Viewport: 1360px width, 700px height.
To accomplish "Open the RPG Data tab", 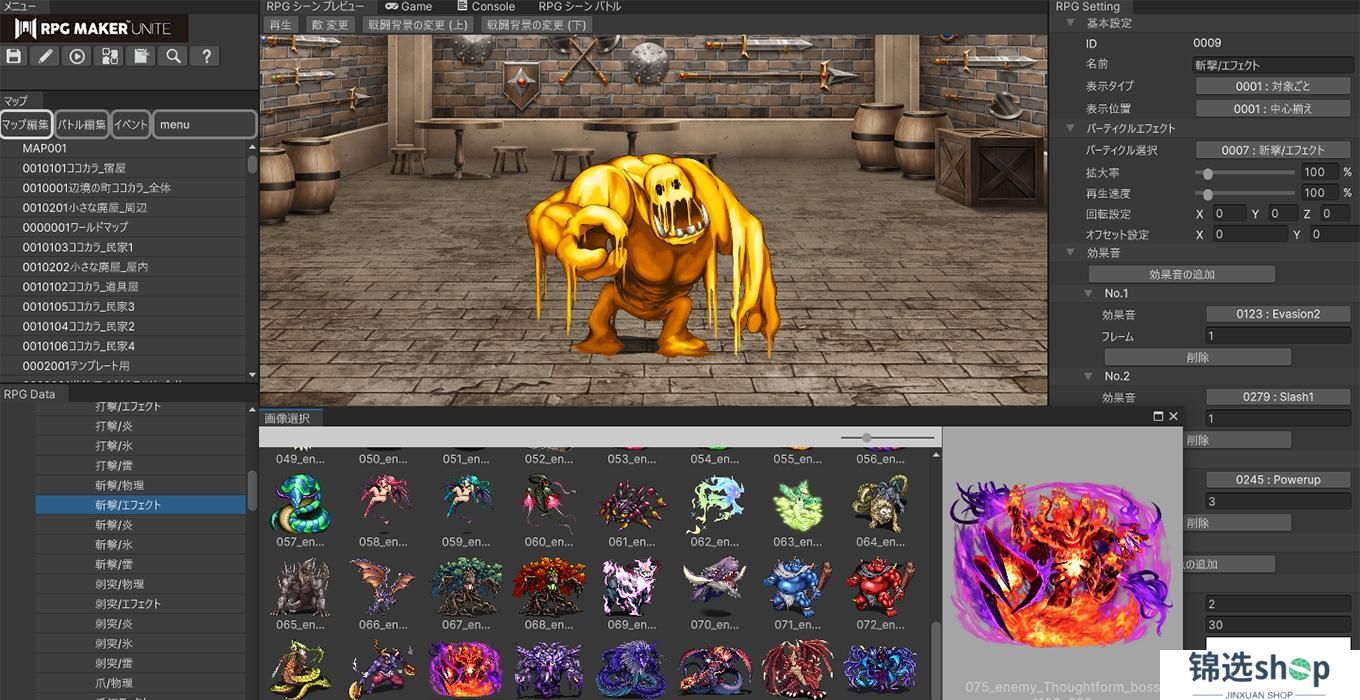I will pos(29,394).
